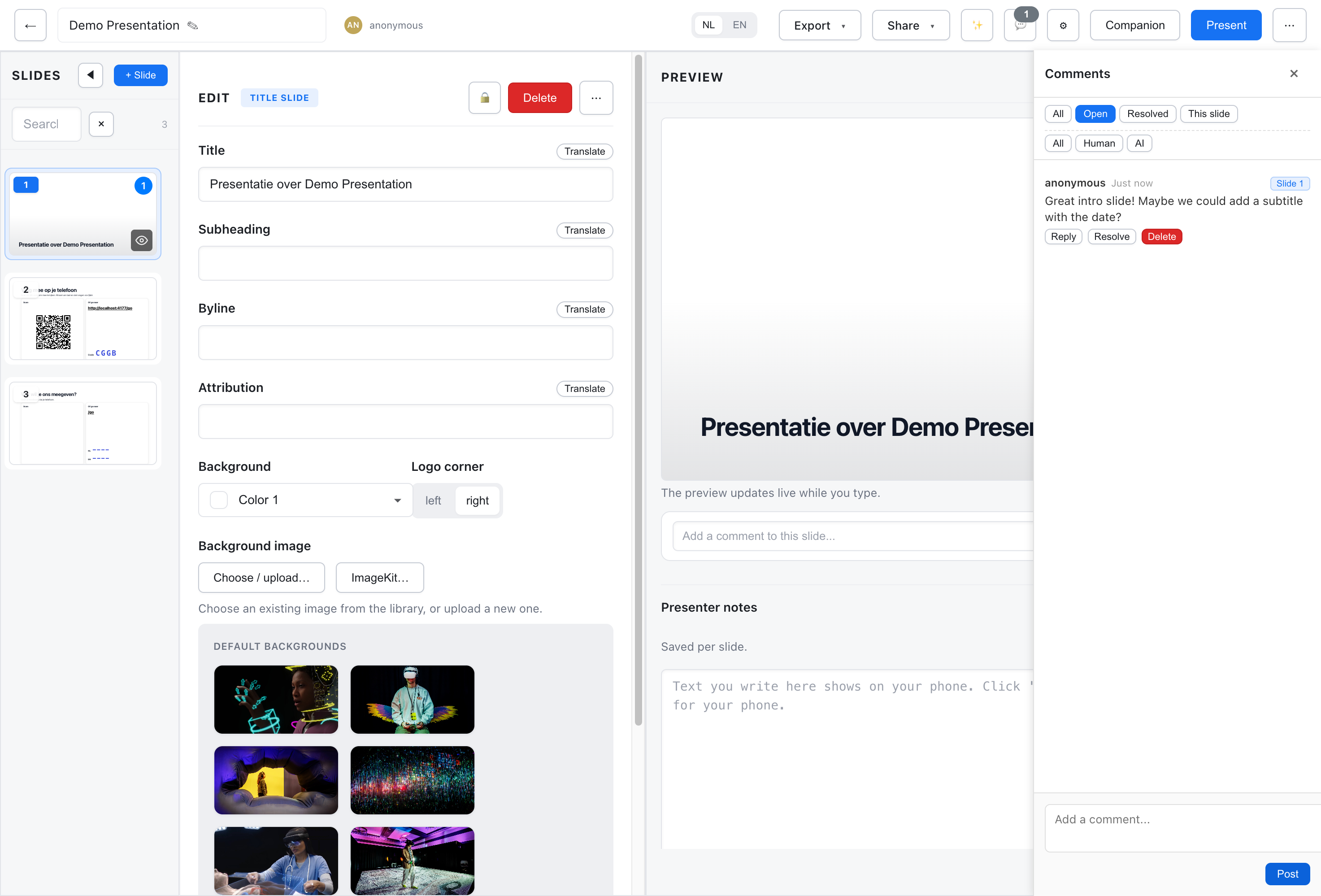Translate the Subheading field

[x=584, y=230]
